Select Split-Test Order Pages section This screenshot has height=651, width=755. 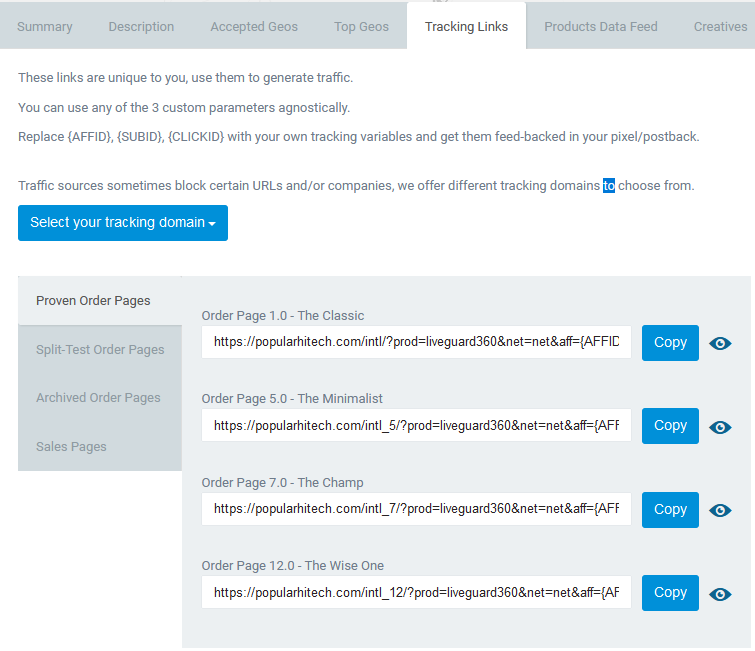[100, 350]
